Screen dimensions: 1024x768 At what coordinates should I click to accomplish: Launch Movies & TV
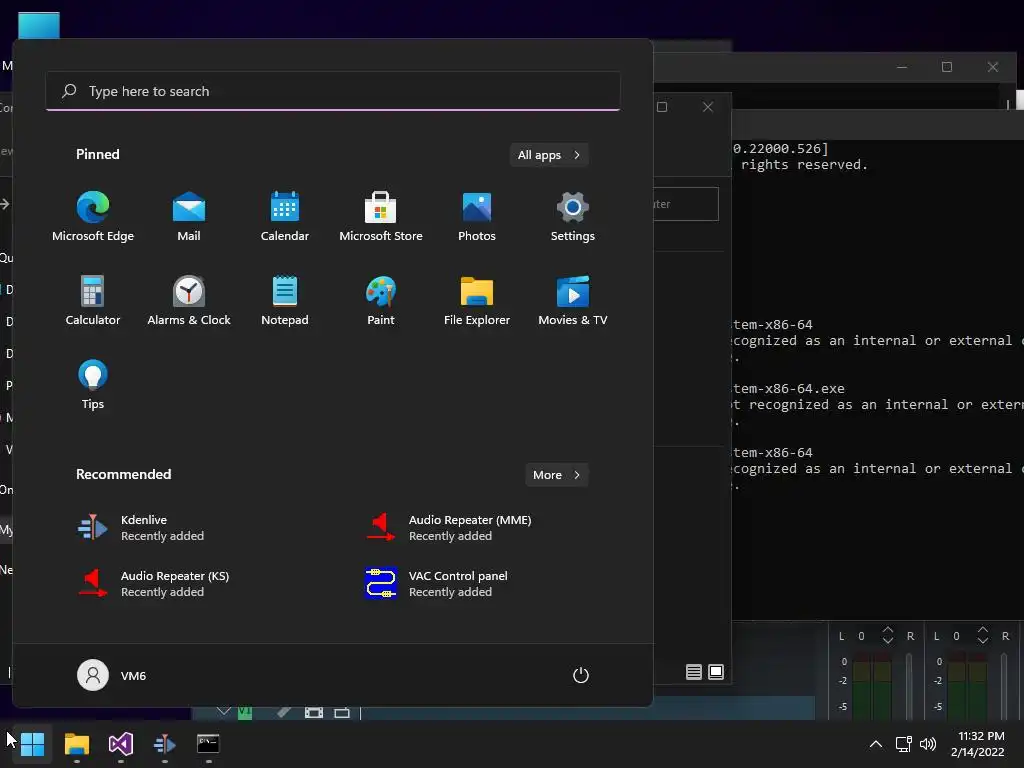coord(573,301)
